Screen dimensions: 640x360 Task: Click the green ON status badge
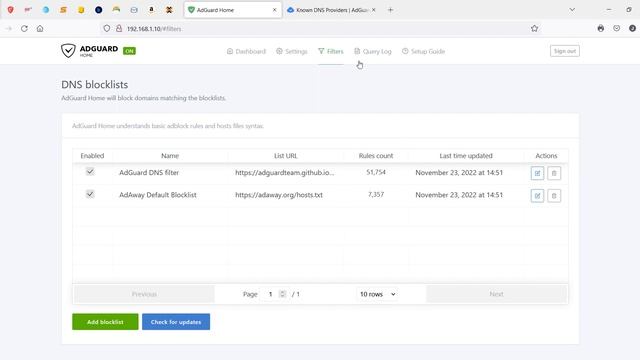pyautogui.click(x=129, y=51)
